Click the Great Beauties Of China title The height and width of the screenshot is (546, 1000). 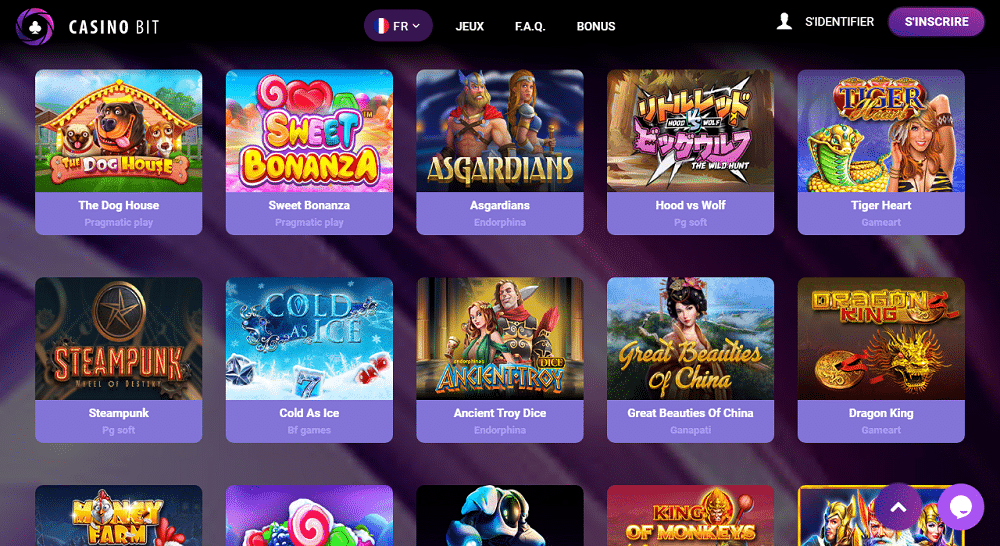coord(691,413)
